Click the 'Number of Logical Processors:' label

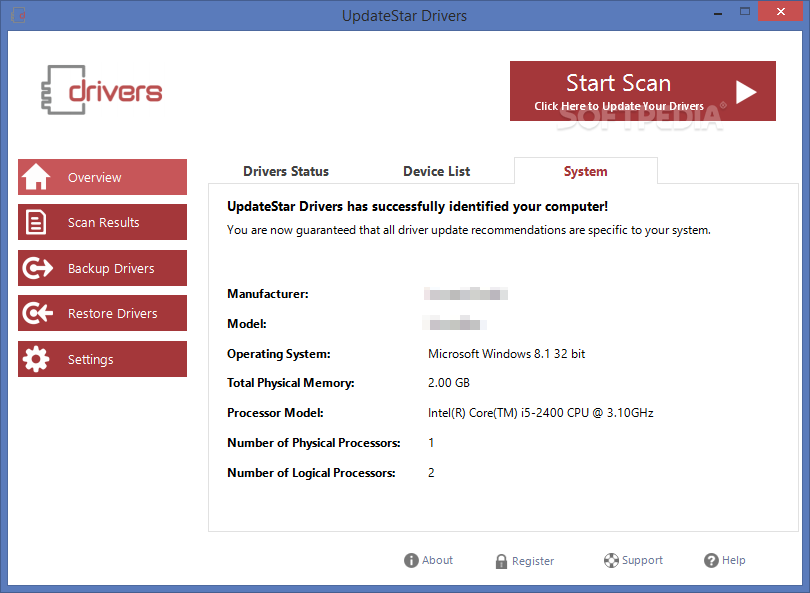coord(311,473)
